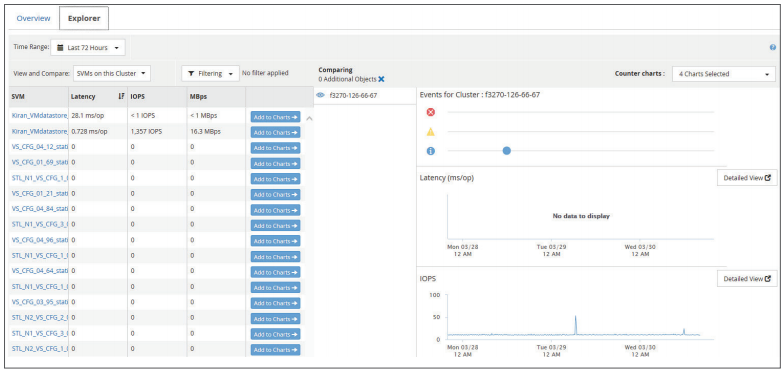Add VS_CFG_04_64 to charts
The image size is (784, 372).
click(x=276, y=272)
